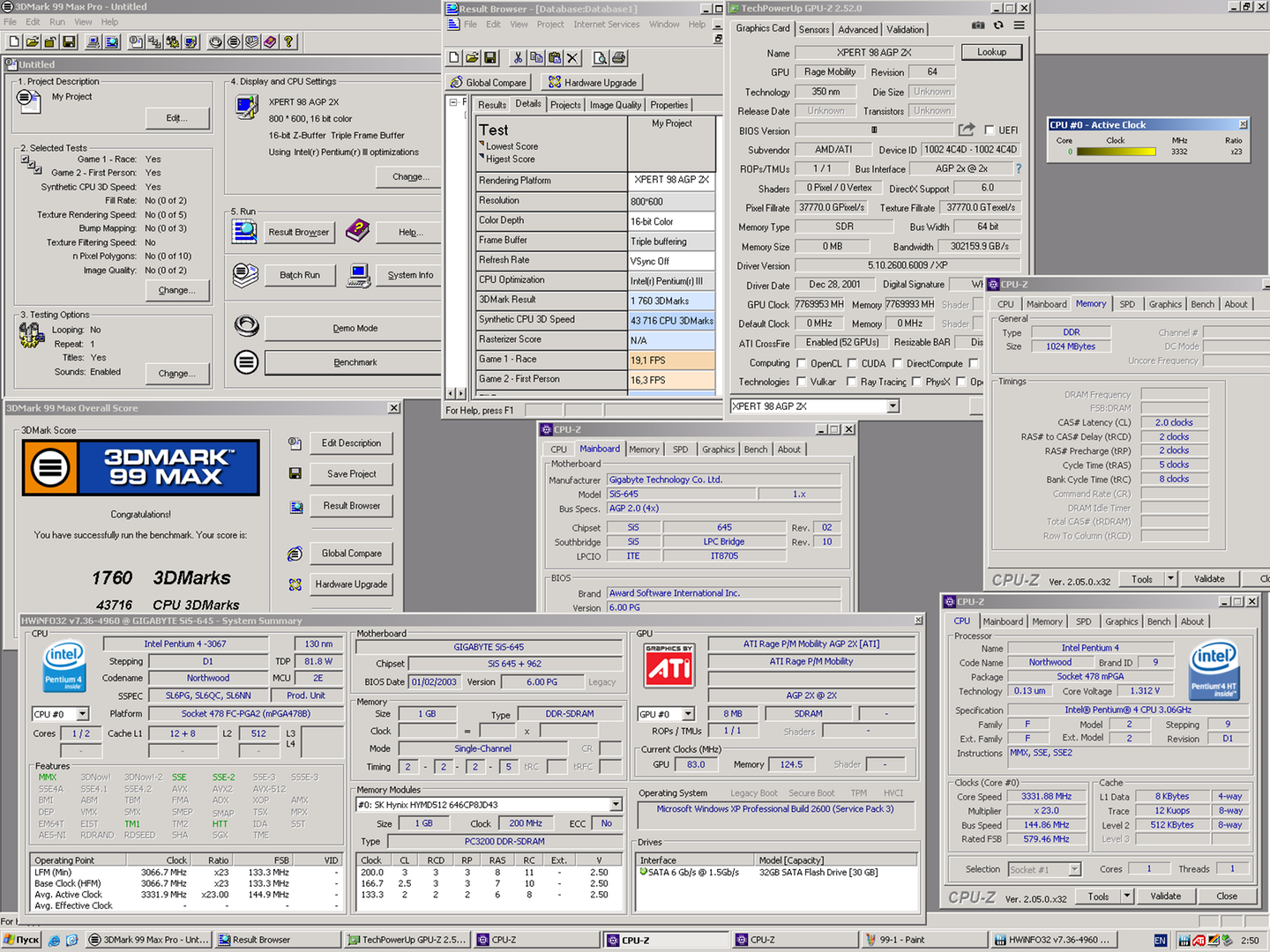The height and width of the screenshot is (952, 1270).
Task: Open GPU-Z hamburger menu icon
Action: point(1019,26)
